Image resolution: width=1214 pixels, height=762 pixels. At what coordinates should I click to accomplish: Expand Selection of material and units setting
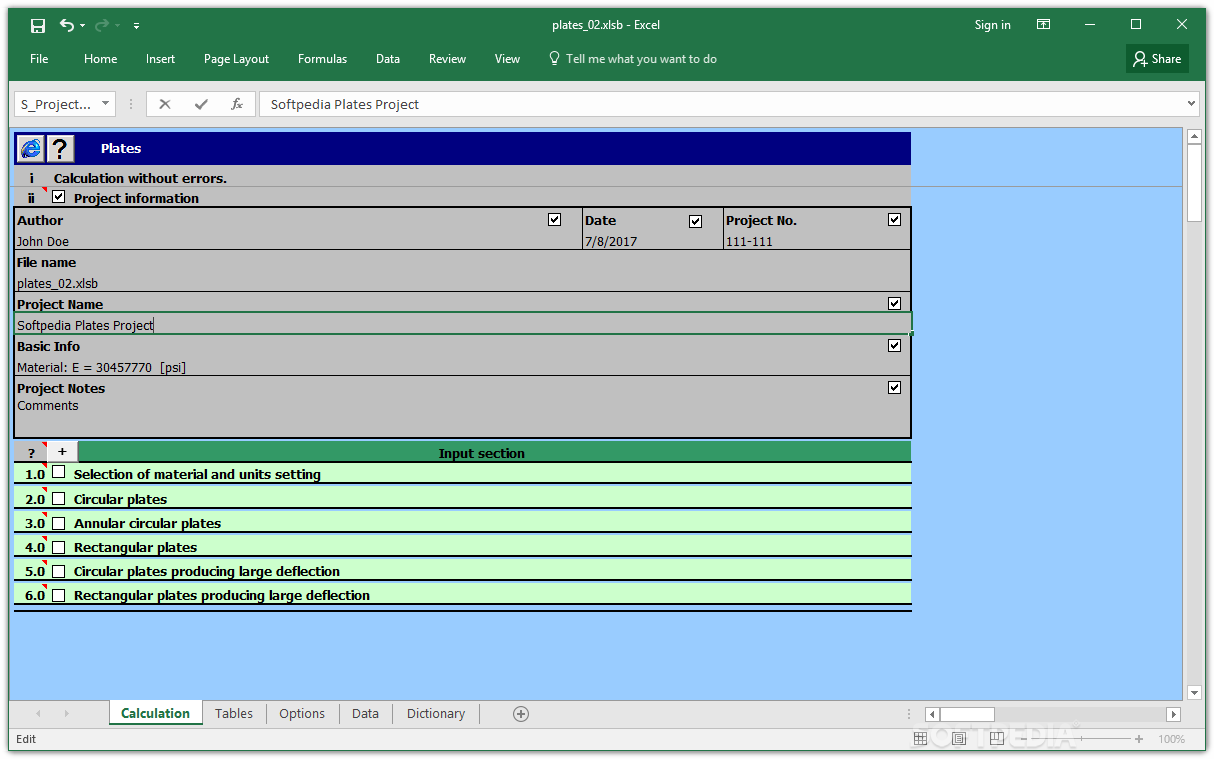pyautogui.click(x=59, y=473)
